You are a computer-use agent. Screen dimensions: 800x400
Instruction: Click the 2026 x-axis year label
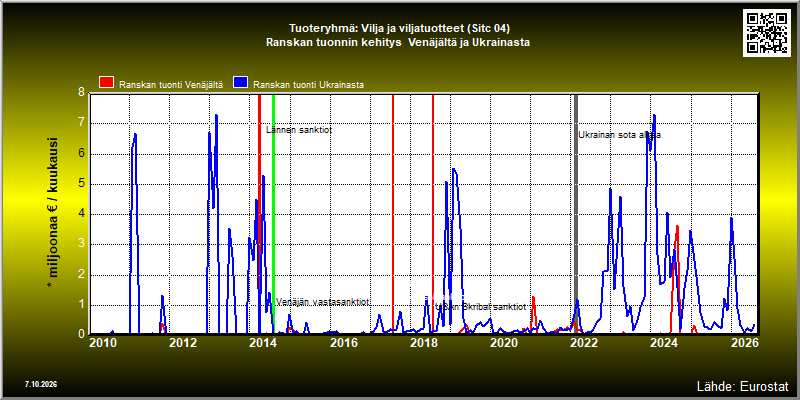point(745,343)
